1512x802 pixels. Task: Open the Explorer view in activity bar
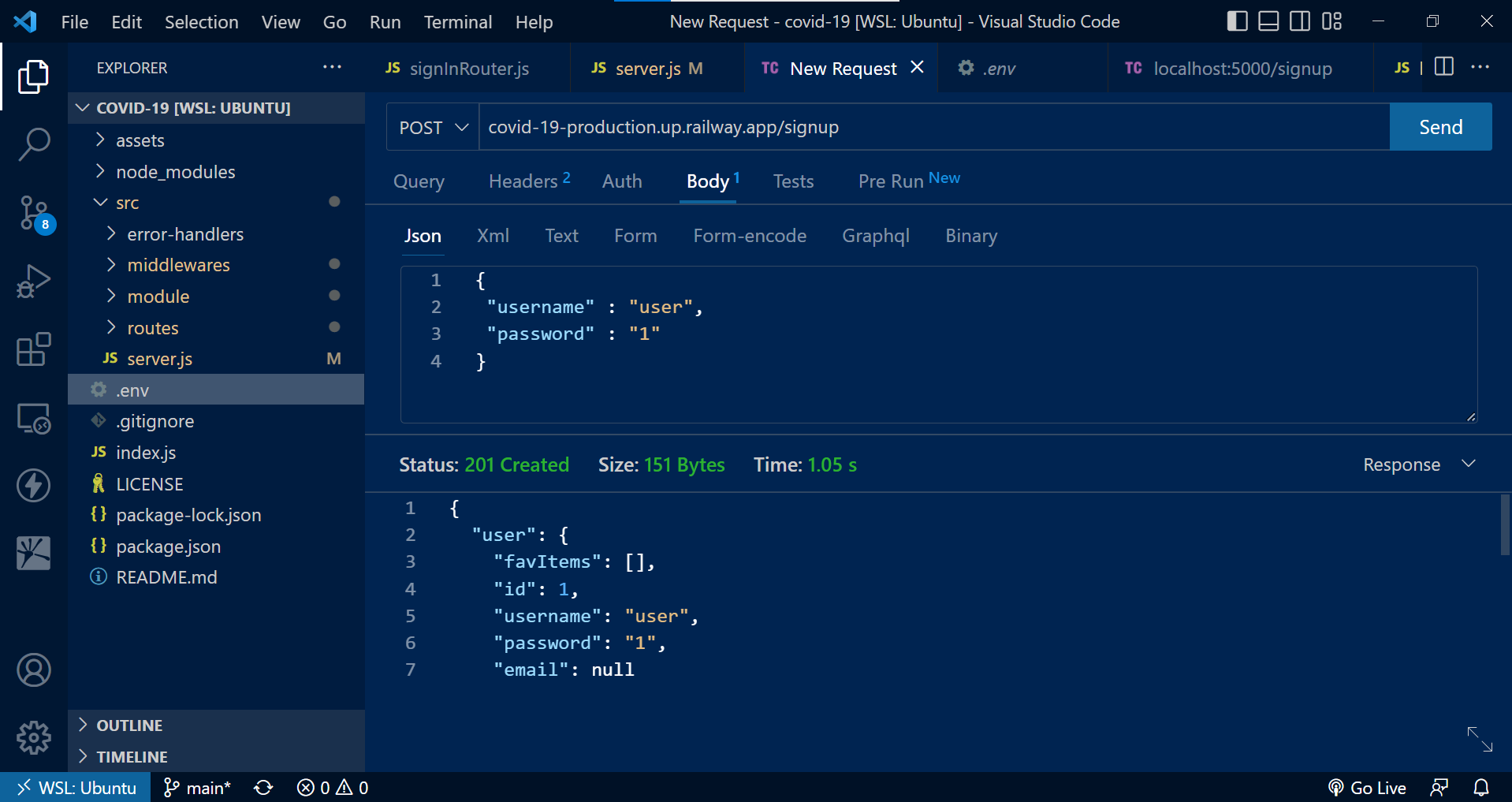(x=33, y=76)
